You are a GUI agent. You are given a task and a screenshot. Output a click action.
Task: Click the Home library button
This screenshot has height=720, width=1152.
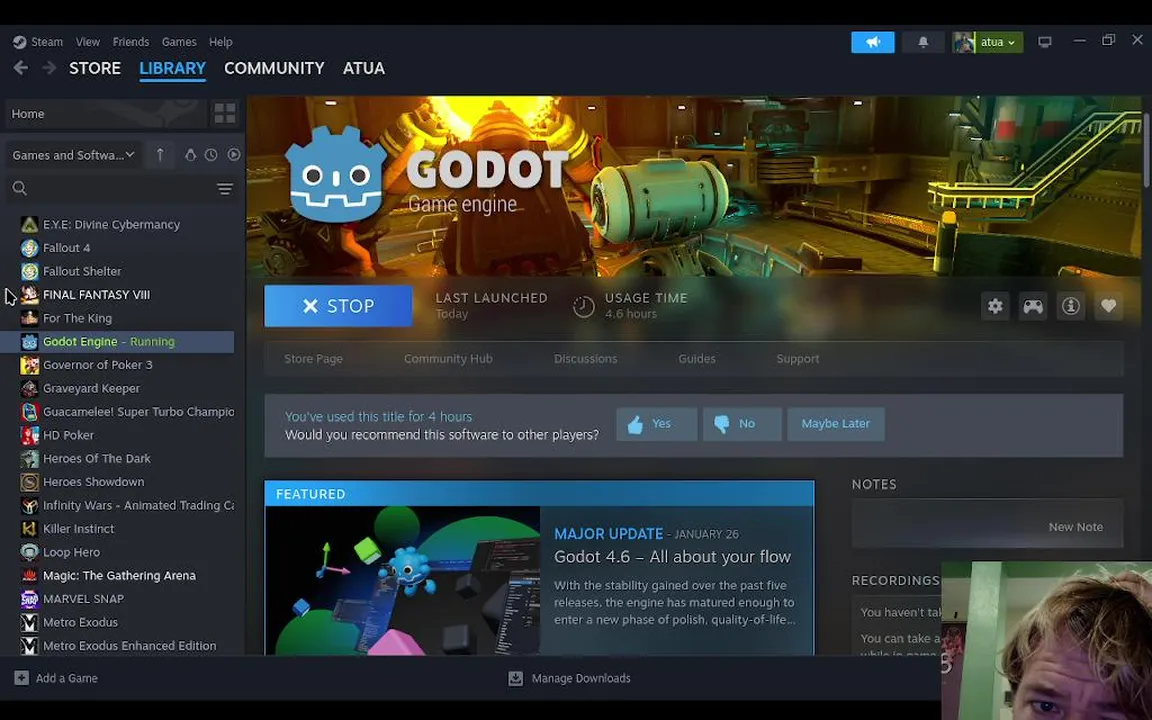click(105, 113)
